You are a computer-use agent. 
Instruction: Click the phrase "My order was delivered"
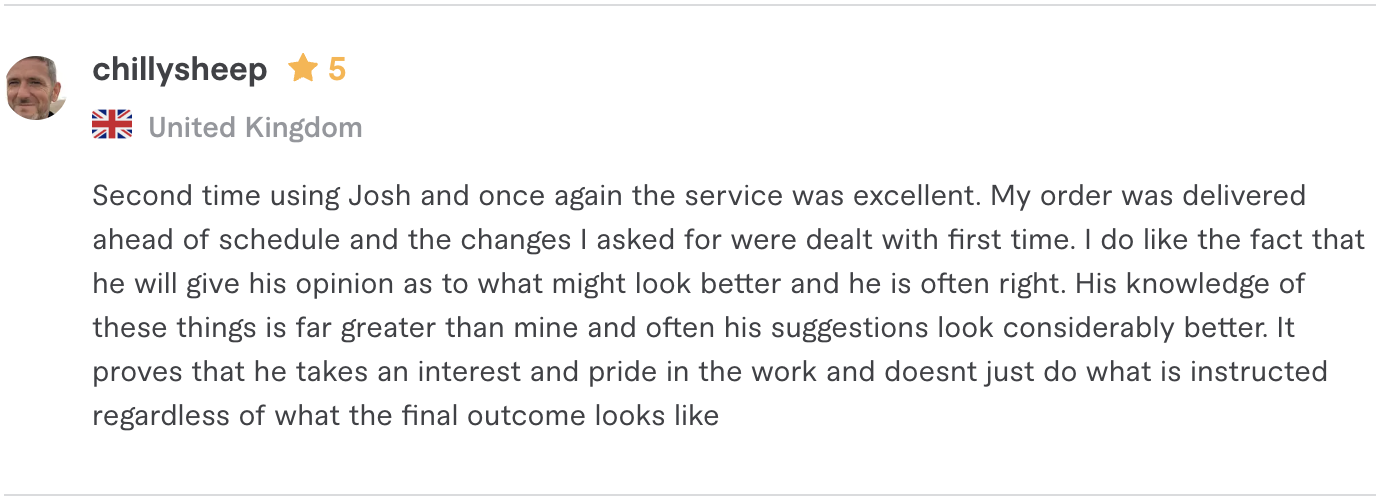pyautogui.click(x=1148, y=196)
